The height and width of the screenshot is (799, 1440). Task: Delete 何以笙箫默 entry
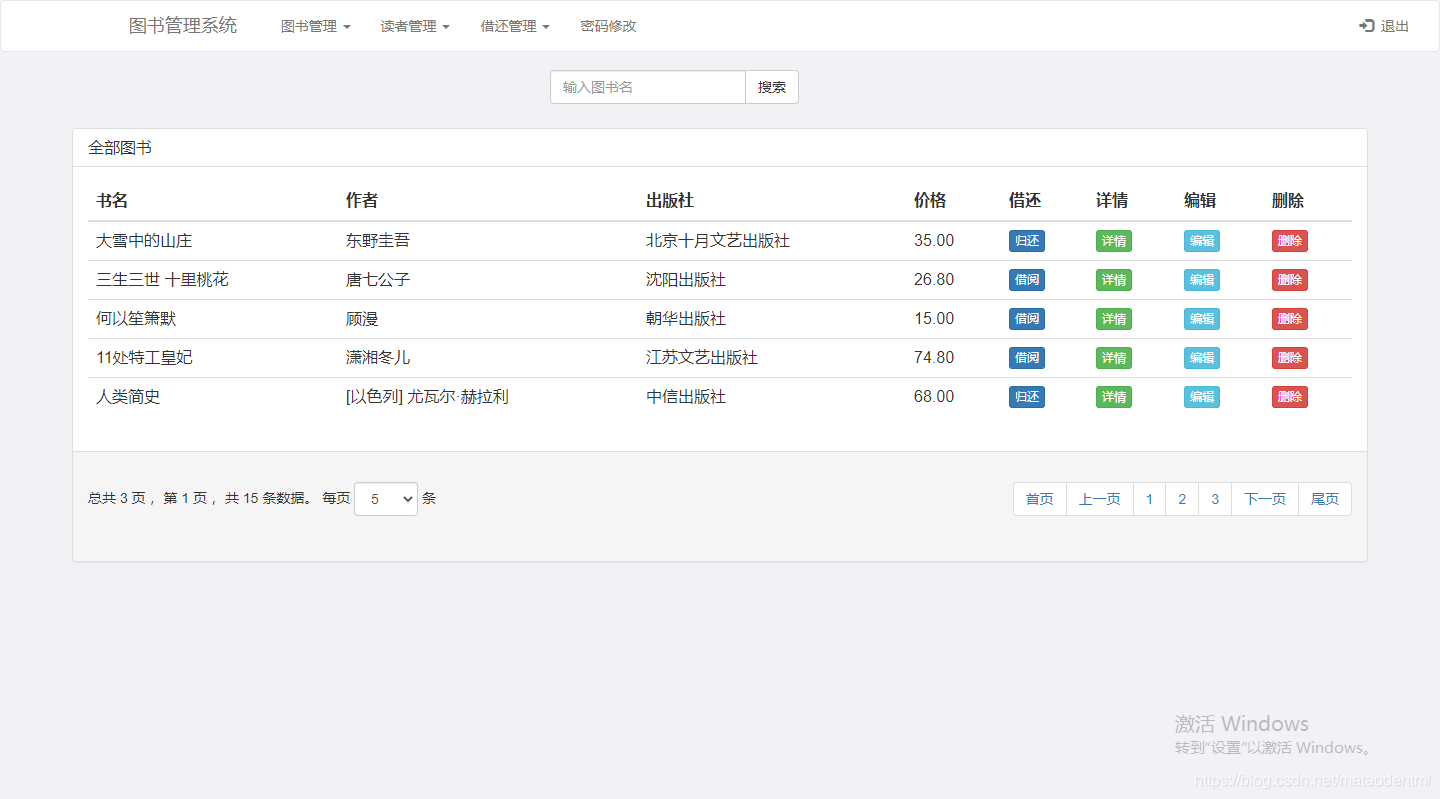click(1290, 319)
